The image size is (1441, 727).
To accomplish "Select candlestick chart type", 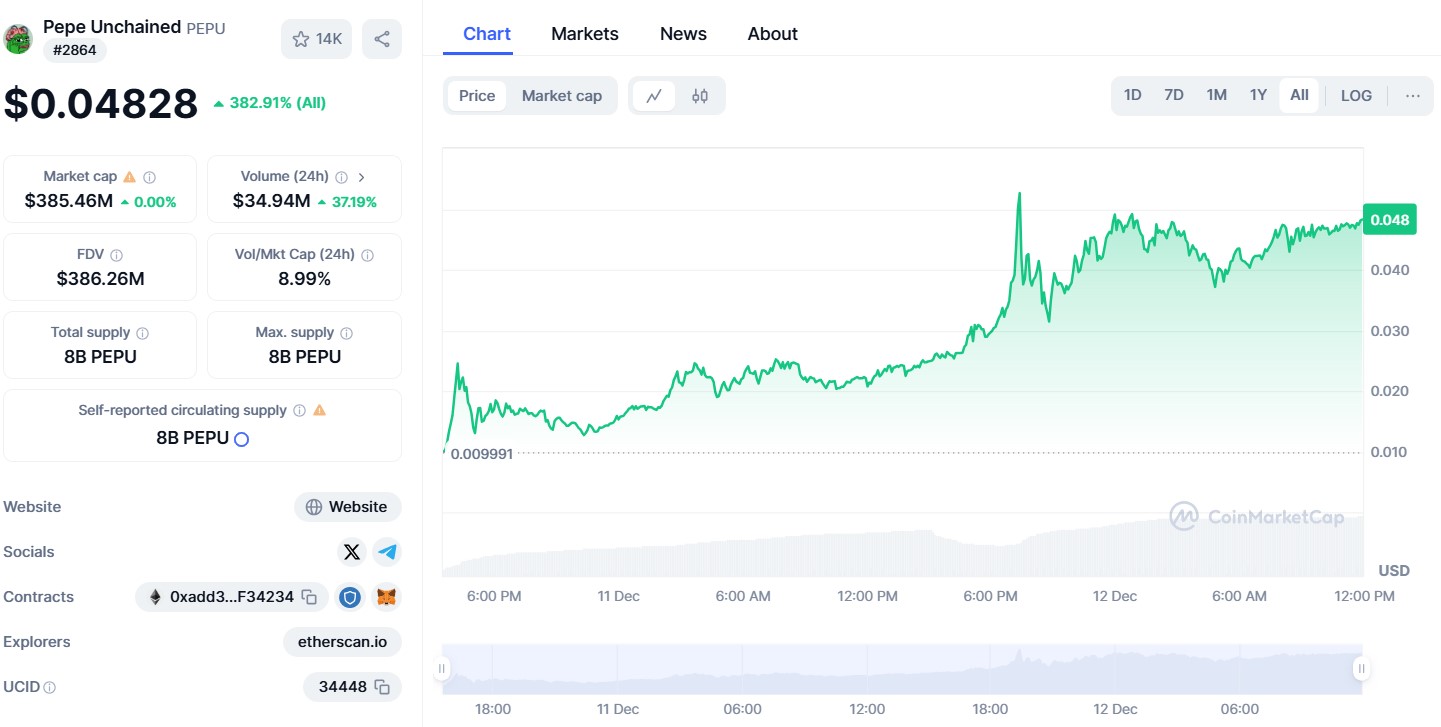I will pyautogui.click(x=700, y=96).
